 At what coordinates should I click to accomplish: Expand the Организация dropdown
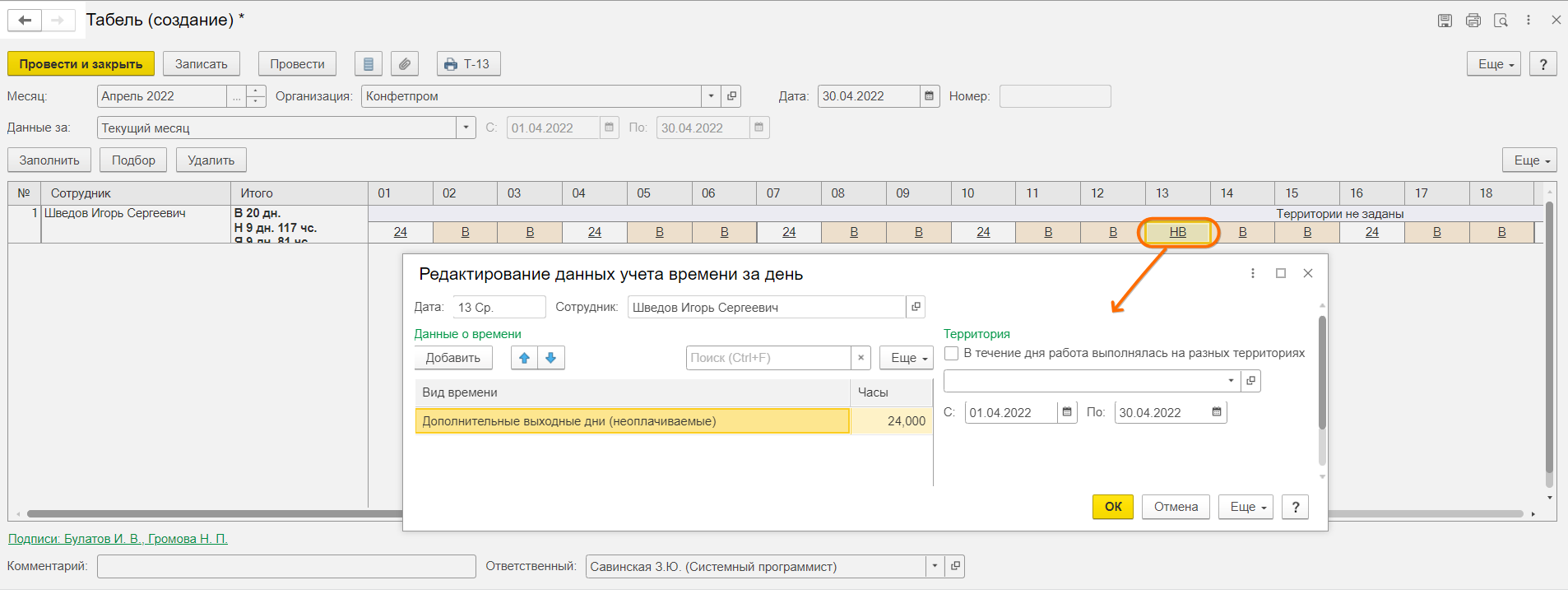[x=712, y=96]
